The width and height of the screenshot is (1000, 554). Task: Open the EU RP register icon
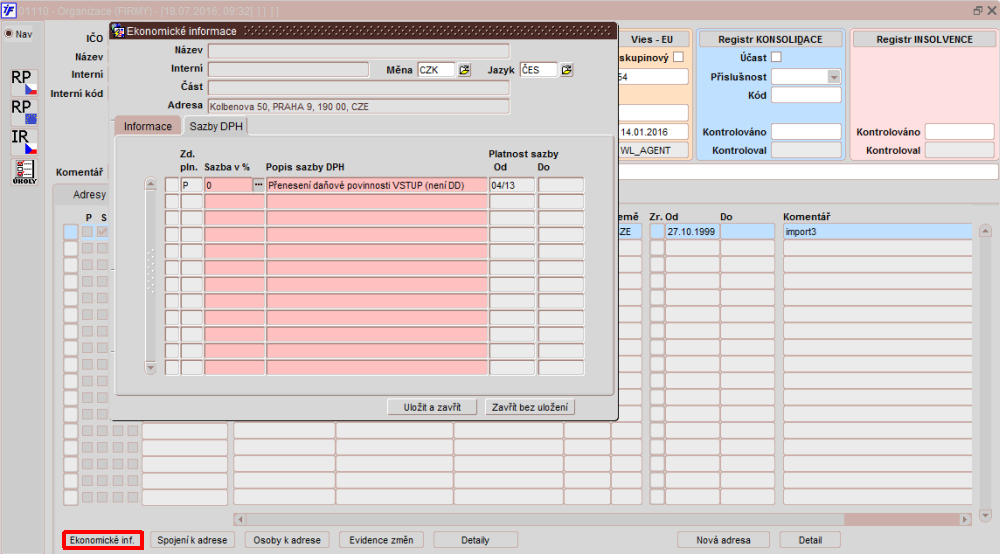coord(24,112)
